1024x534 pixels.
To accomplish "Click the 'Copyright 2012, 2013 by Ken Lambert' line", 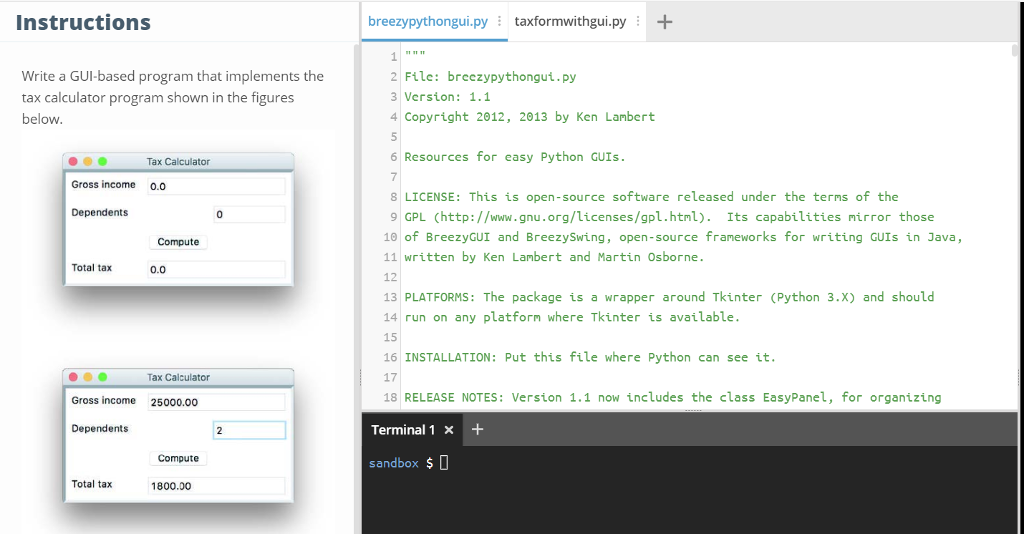I will 530,117.
